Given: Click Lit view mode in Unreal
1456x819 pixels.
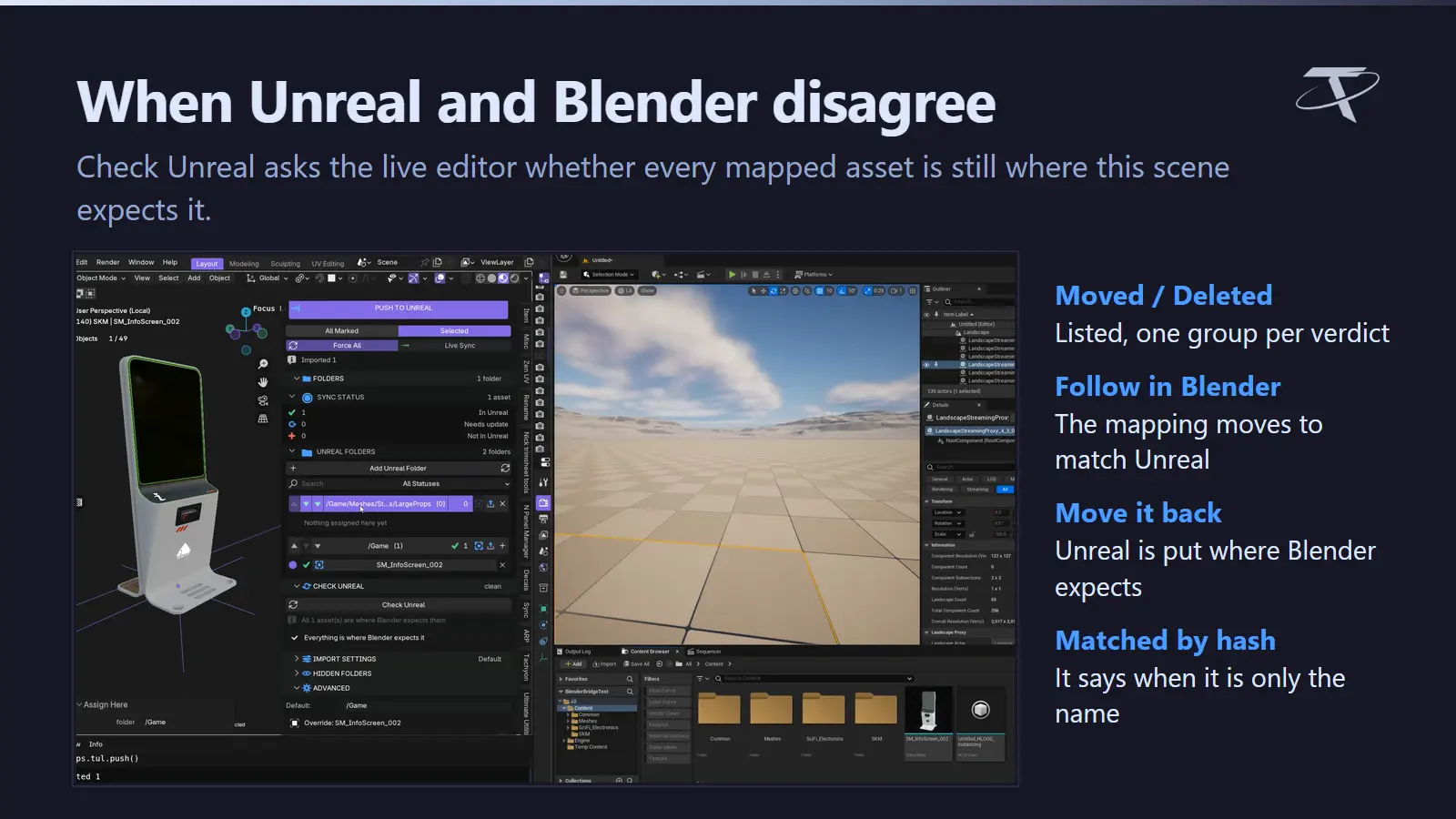Looking at the screenshot, I should [625, 291].
